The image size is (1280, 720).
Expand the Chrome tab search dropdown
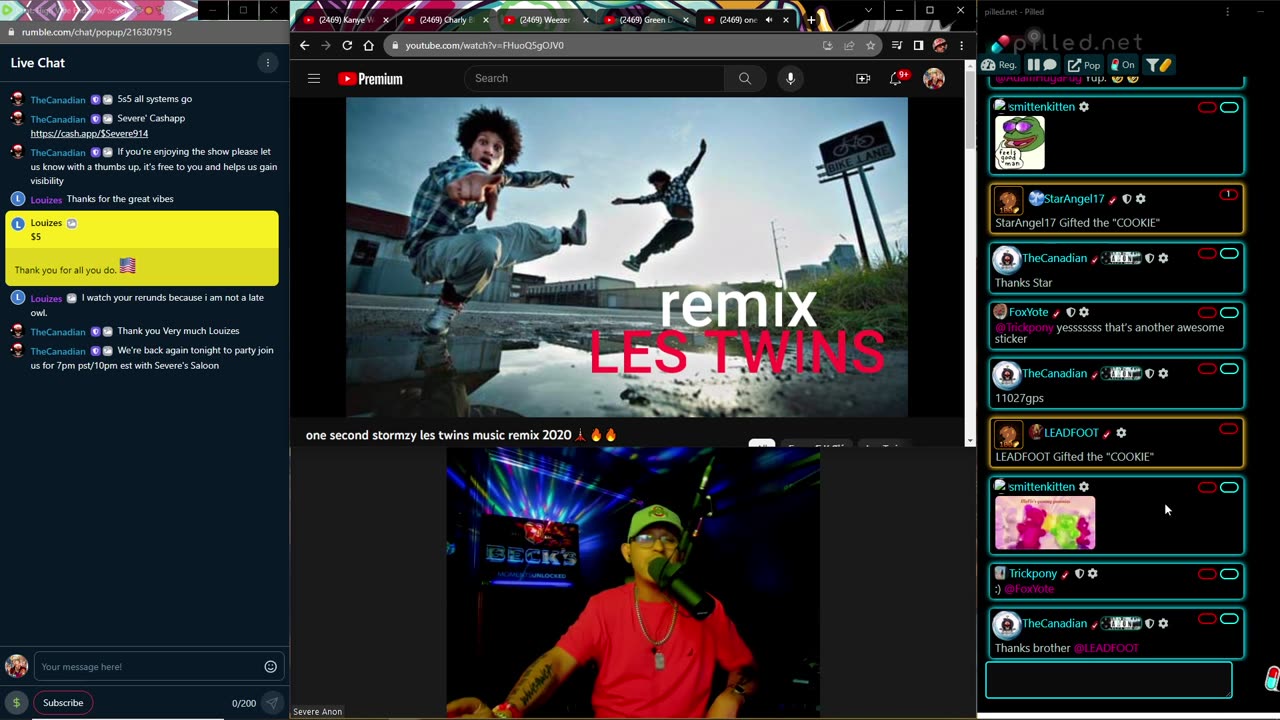click(868, 11)
